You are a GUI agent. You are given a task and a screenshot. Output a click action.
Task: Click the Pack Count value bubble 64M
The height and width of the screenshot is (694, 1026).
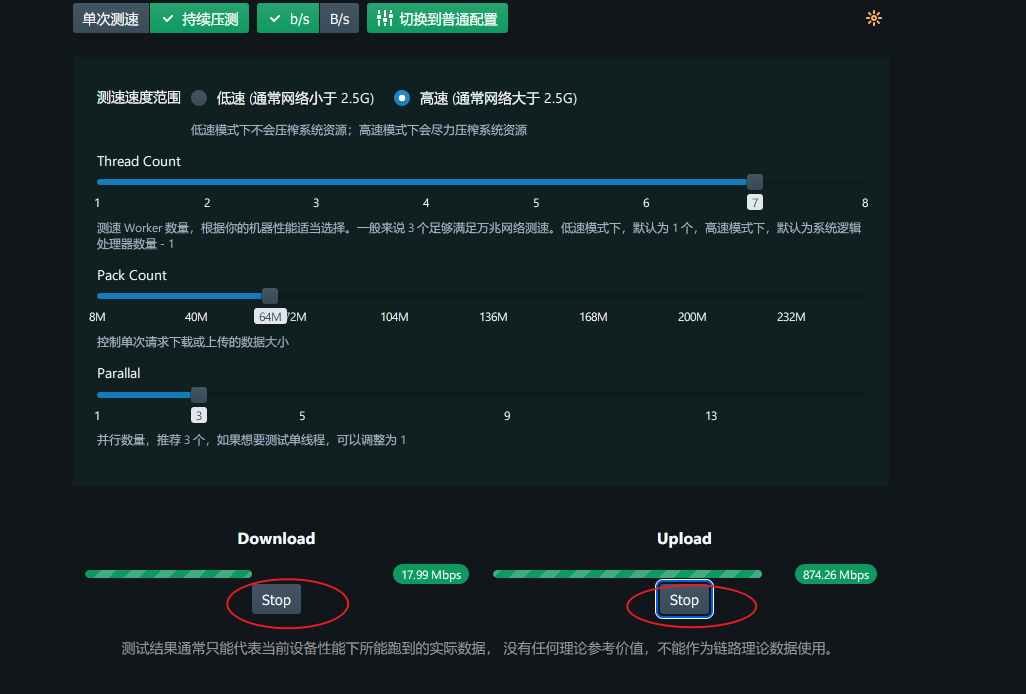(270, 317)
